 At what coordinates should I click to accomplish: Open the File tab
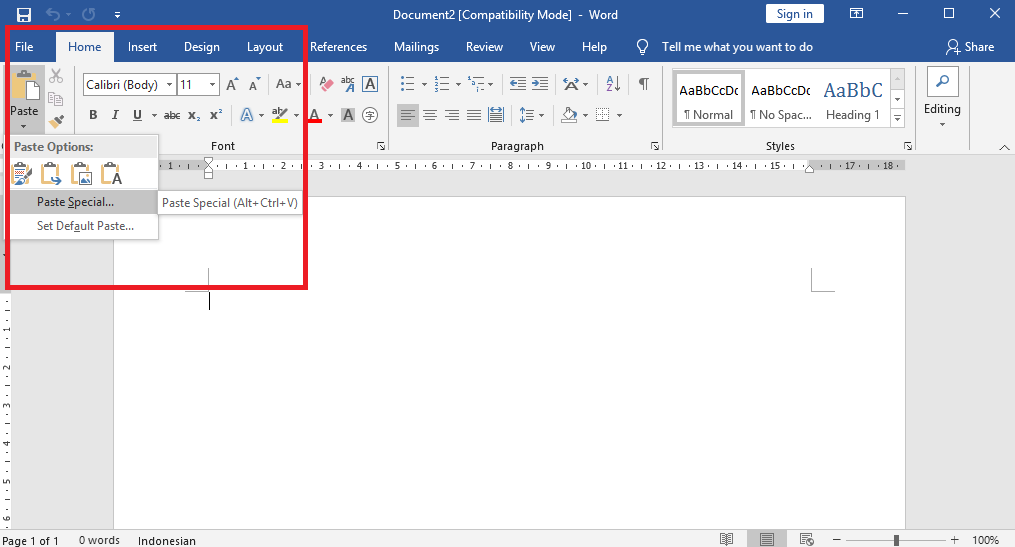click(24, 47)
